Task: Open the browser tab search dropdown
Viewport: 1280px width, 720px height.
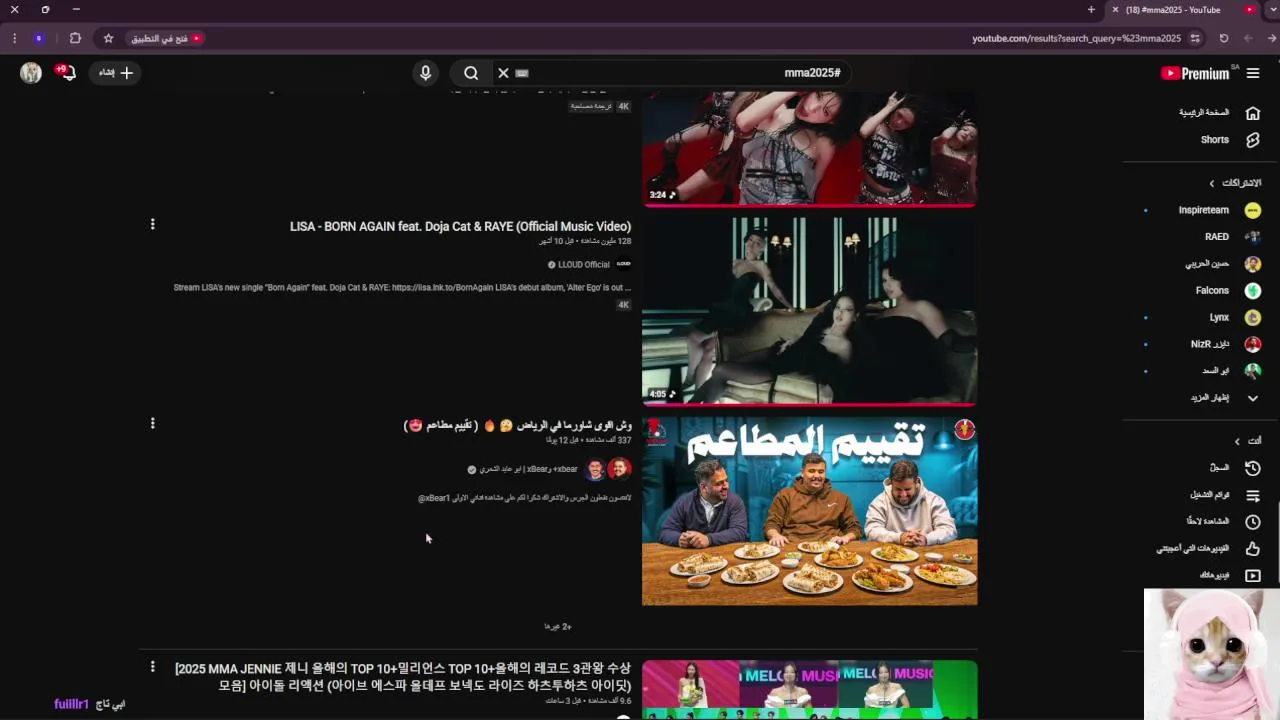Action: pos(1272,10)
